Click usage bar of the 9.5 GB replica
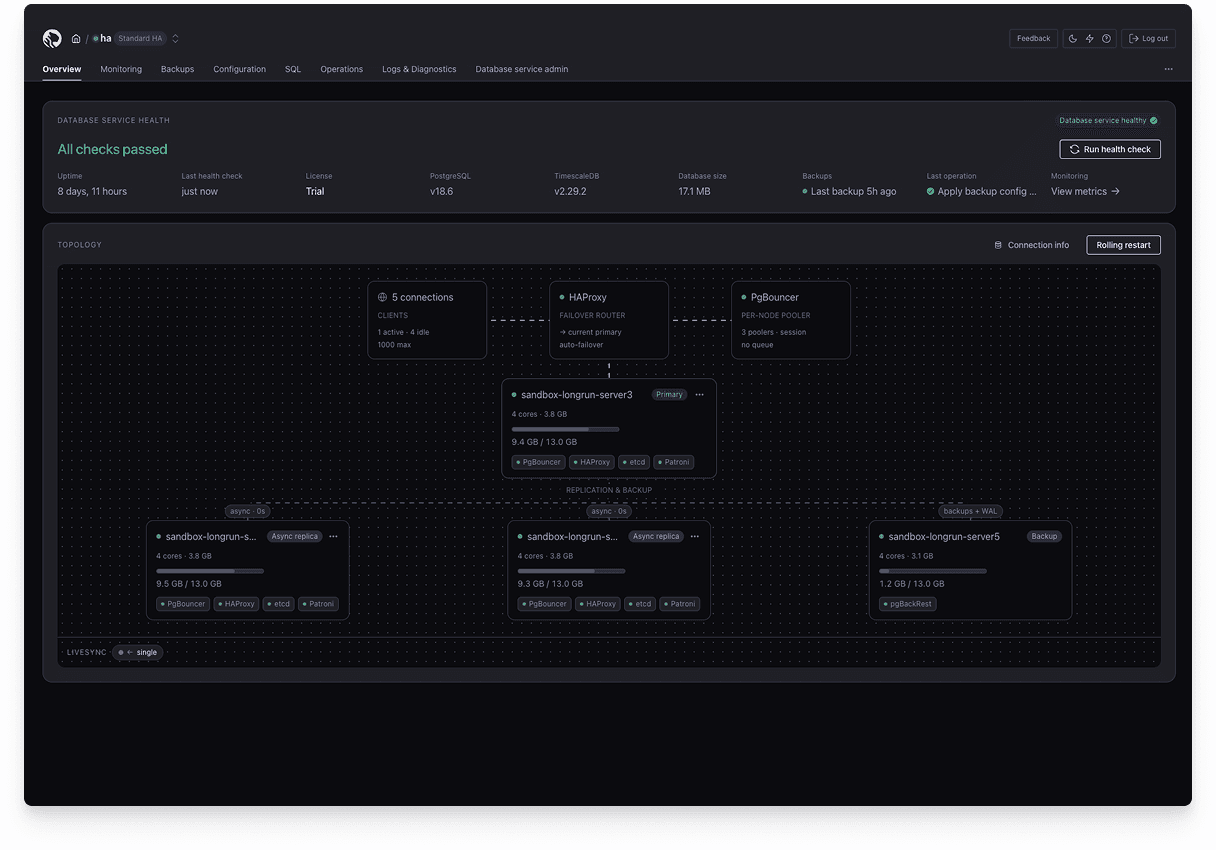Image resolution: width=1216 pixels, height=850 pixels. click(210, 571)
